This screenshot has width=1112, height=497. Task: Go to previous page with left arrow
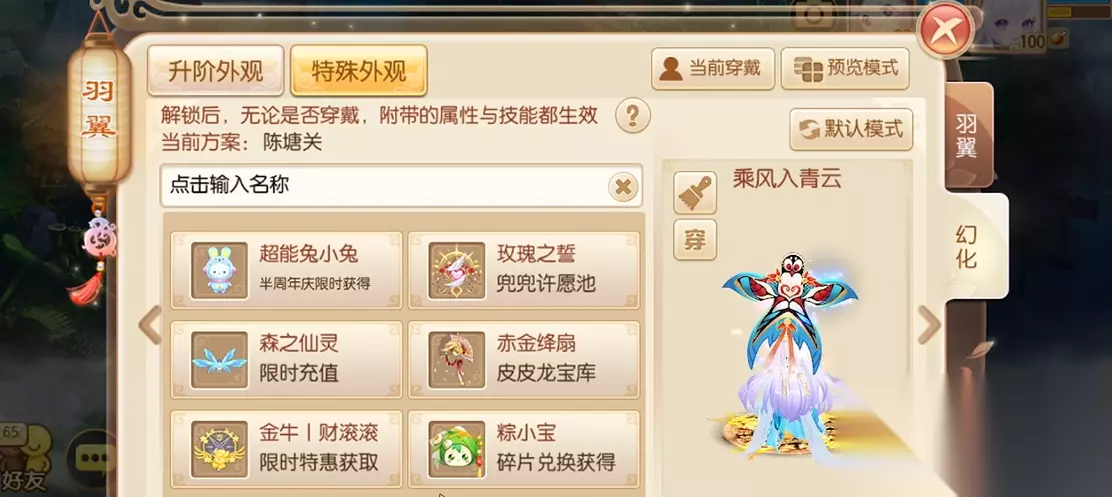[x=150, y=325]
